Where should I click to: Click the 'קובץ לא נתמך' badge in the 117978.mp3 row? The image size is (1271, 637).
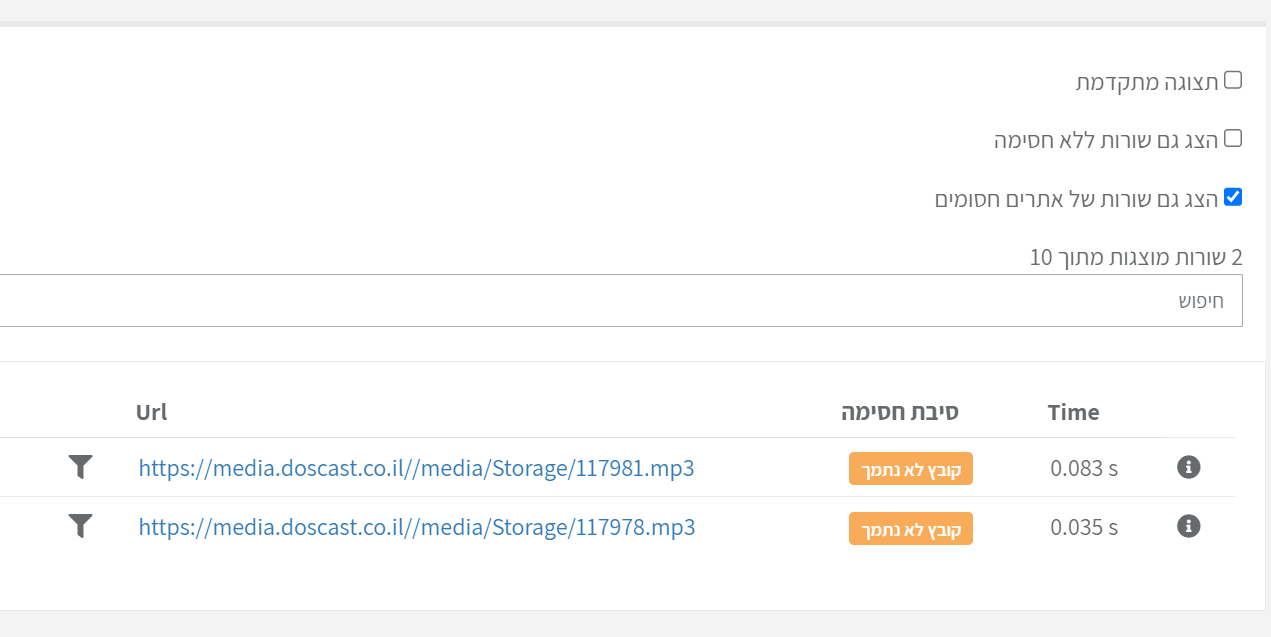[x=911, y=528]
